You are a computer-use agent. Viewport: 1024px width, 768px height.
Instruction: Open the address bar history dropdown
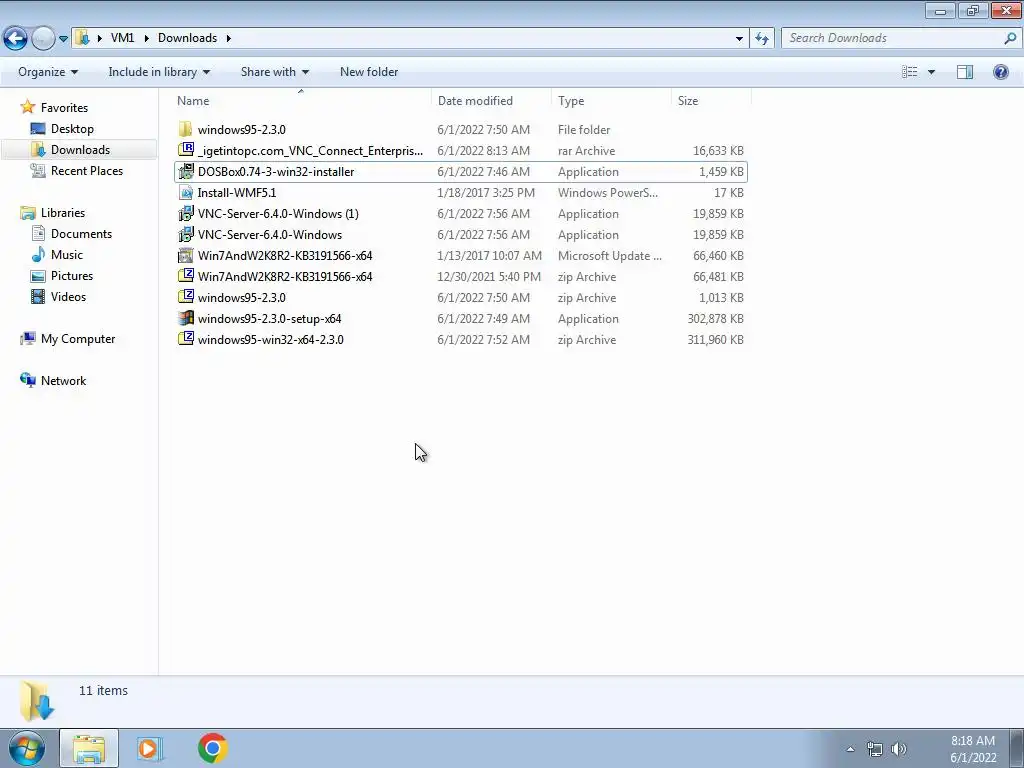coord(739,39)
